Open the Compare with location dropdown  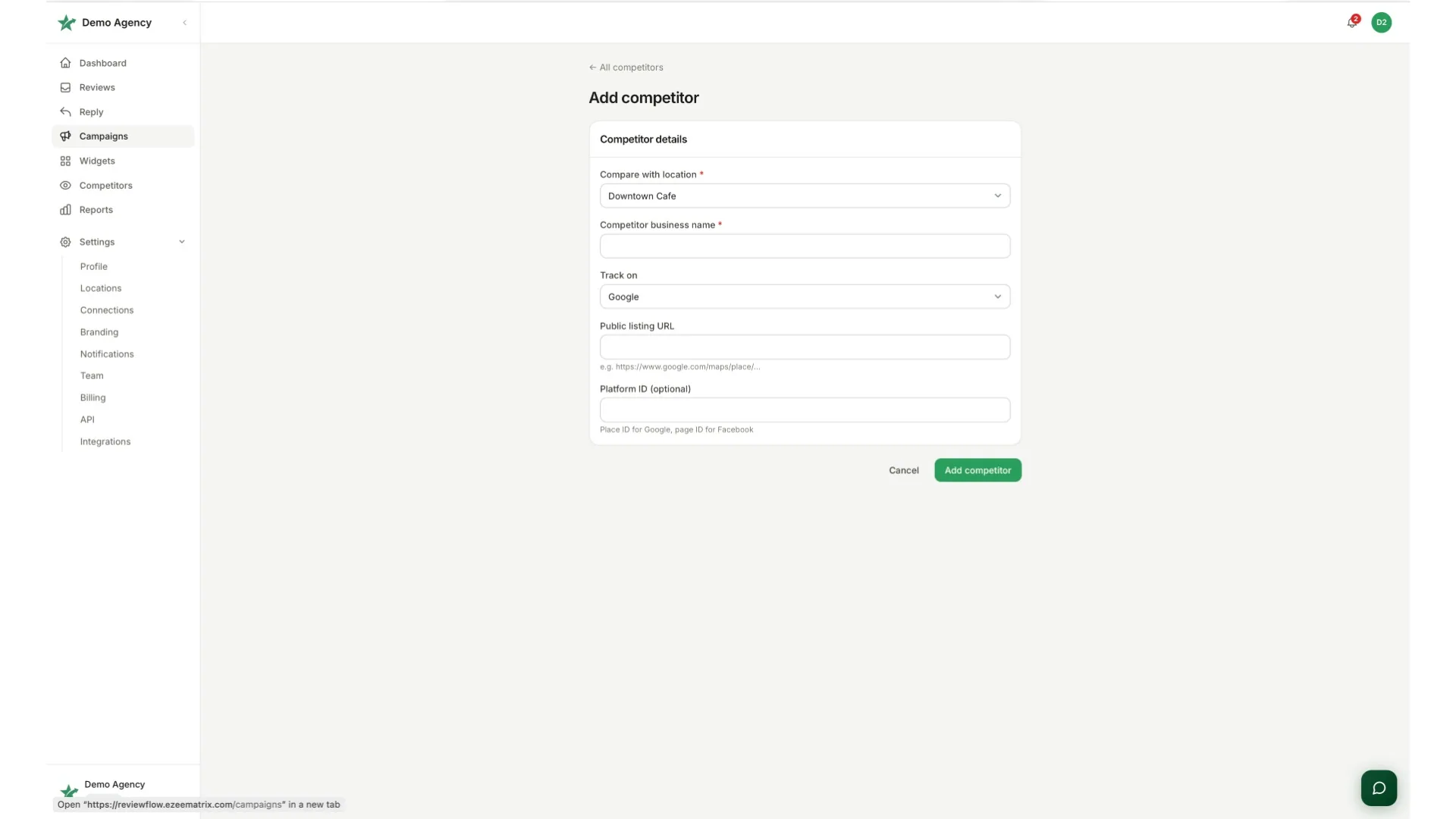(805, 196)
